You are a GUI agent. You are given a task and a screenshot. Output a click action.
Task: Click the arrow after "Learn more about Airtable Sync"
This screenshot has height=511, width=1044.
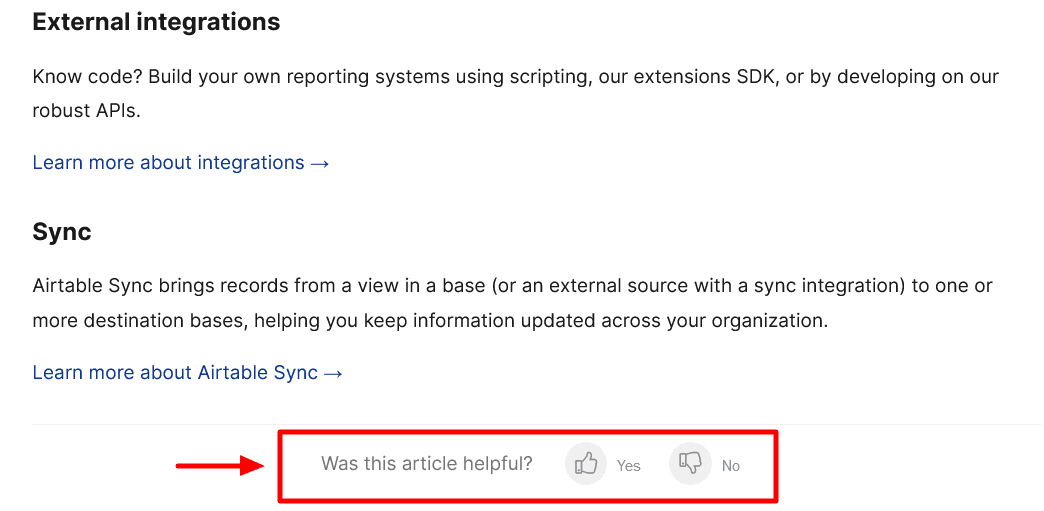coord(334,373)
